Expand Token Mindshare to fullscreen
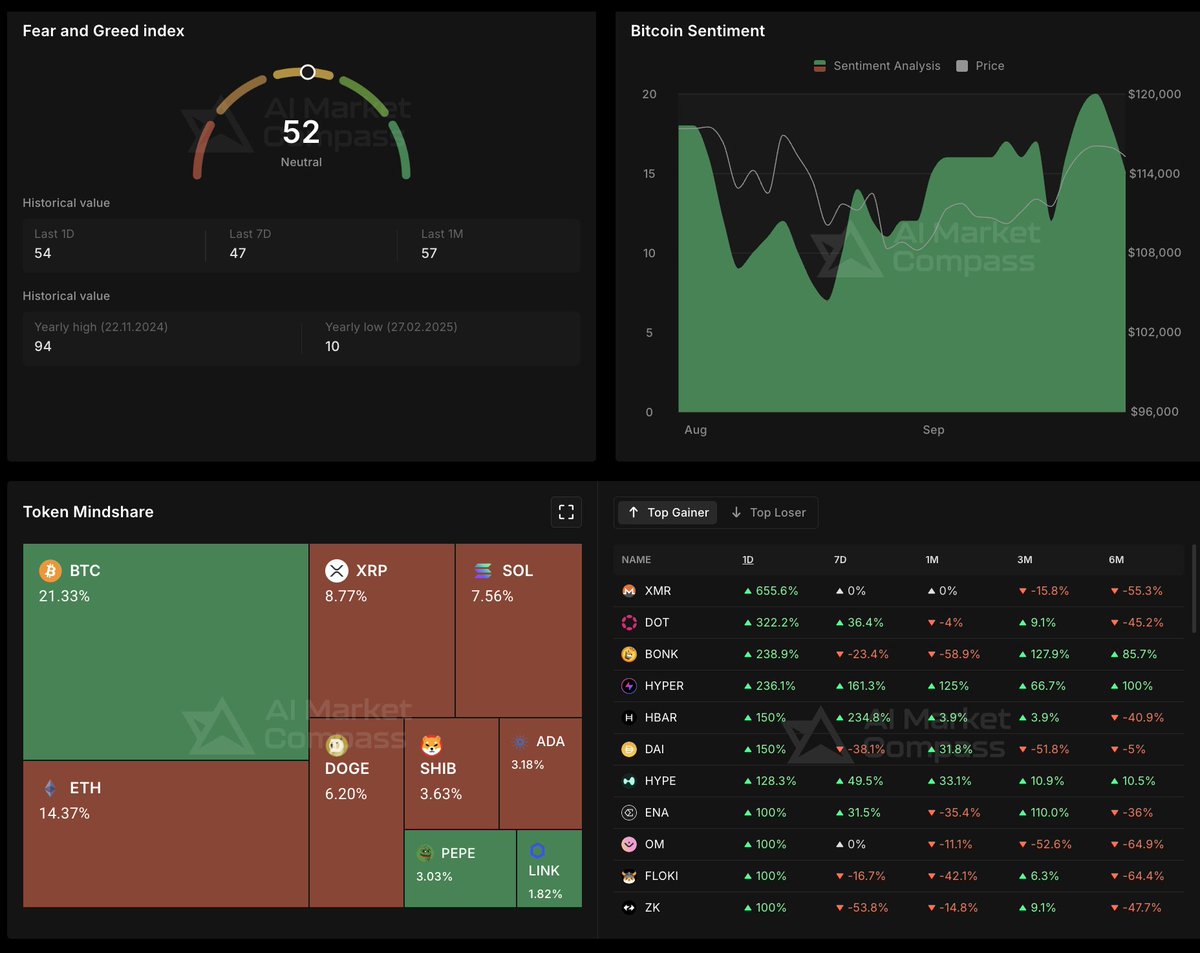Image resolution: width=1200 pixels, height=953 pixels. coord(566,511)
